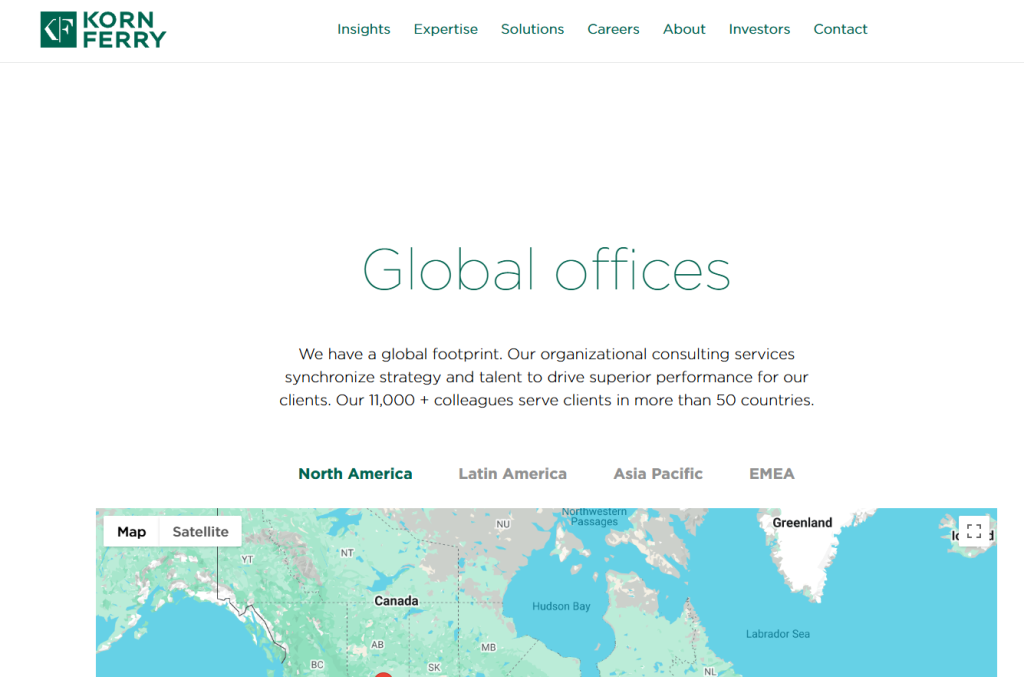Click the Greenland label on the map
This screenshot has width=1024, height=677.
[802, 523]
